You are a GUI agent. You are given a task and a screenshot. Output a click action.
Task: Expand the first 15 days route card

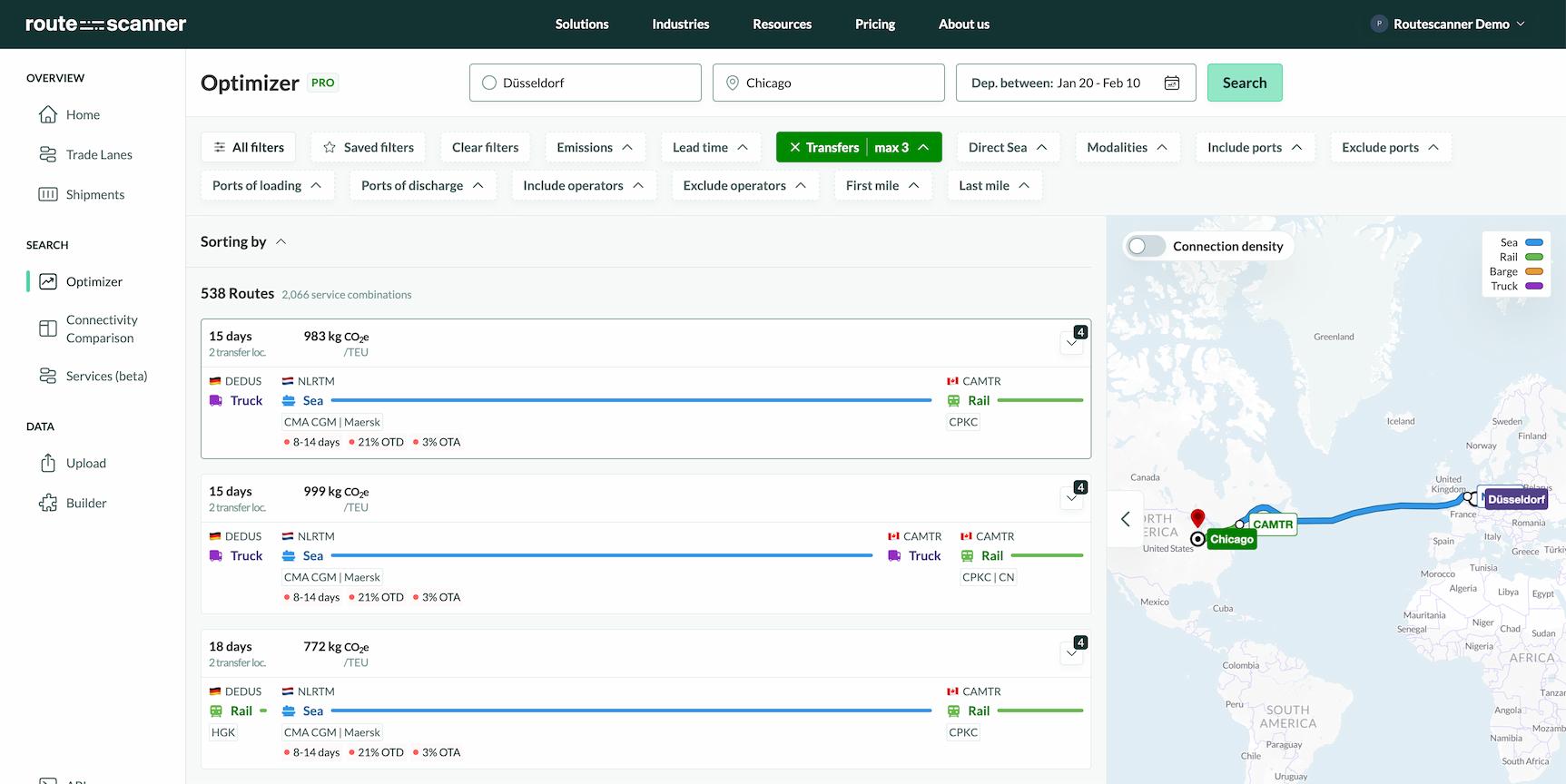tap(1071, 343)
